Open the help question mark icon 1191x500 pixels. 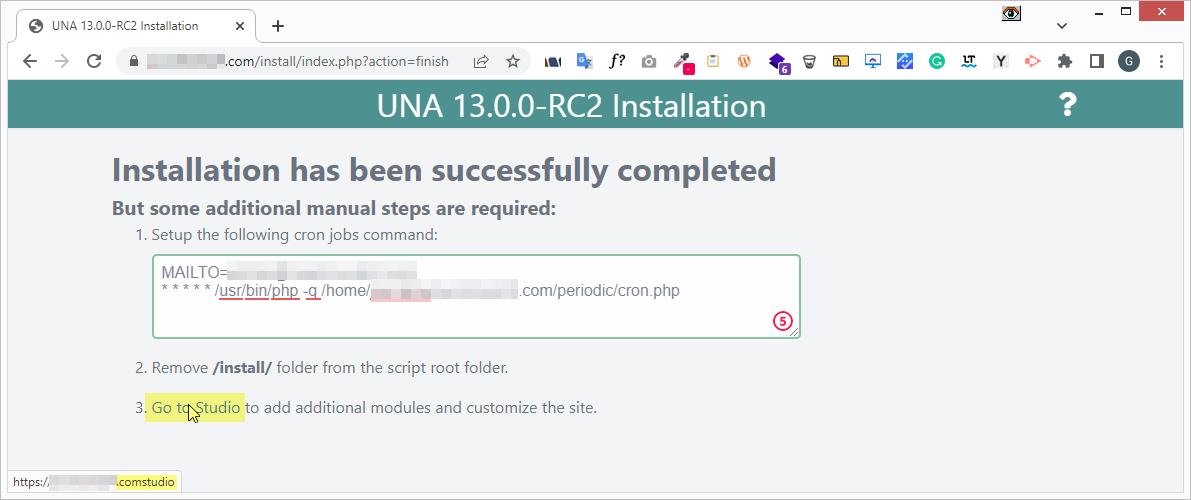1068,105
